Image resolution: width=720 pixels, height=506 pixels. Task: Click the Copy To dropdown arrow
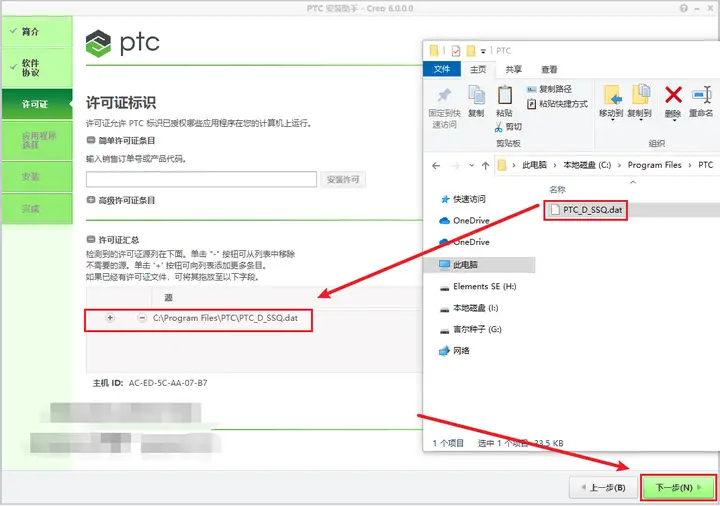click(x=641, y=120)
